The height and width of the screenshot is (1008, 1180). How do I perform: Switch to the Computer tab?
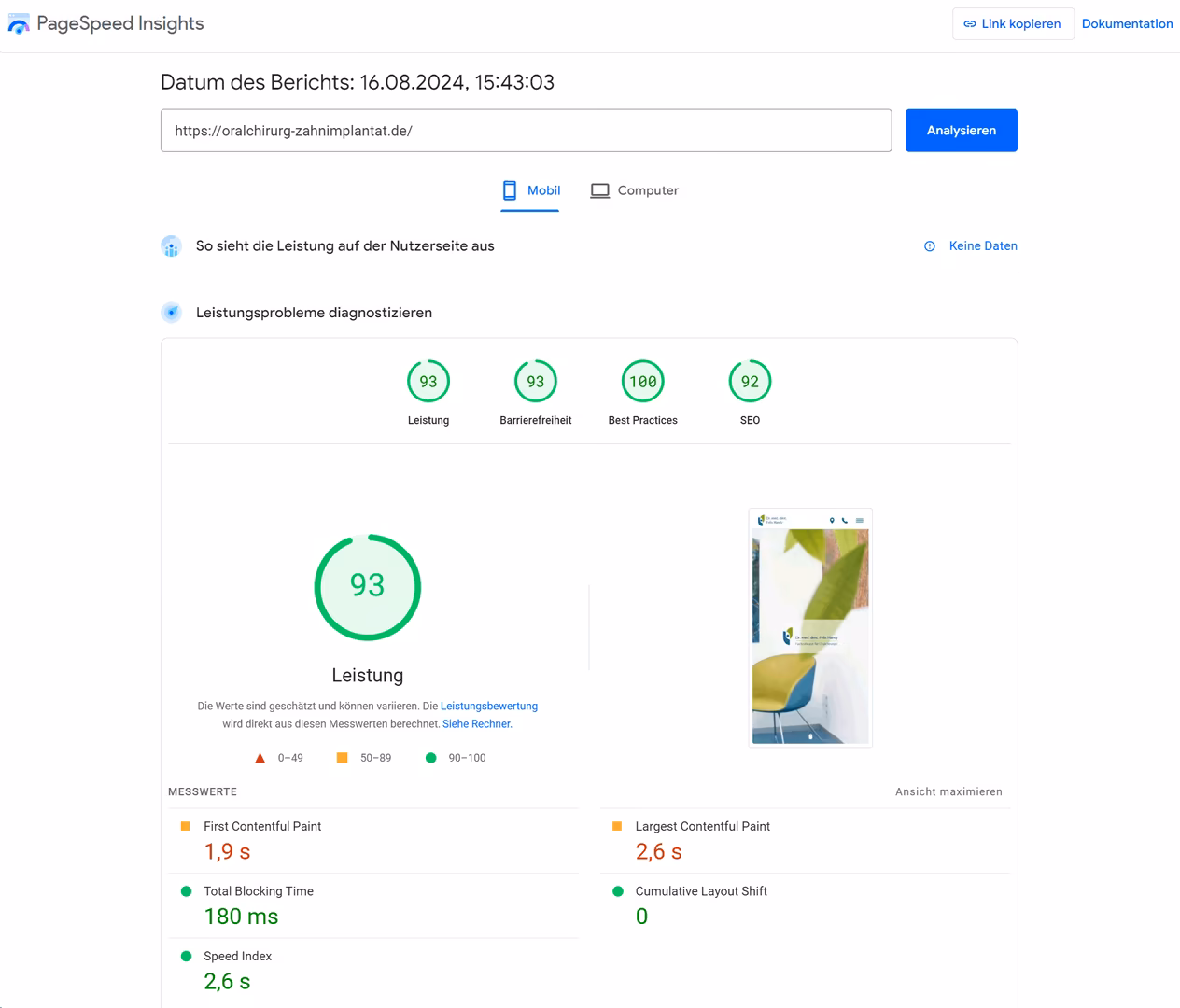(635, 190)
